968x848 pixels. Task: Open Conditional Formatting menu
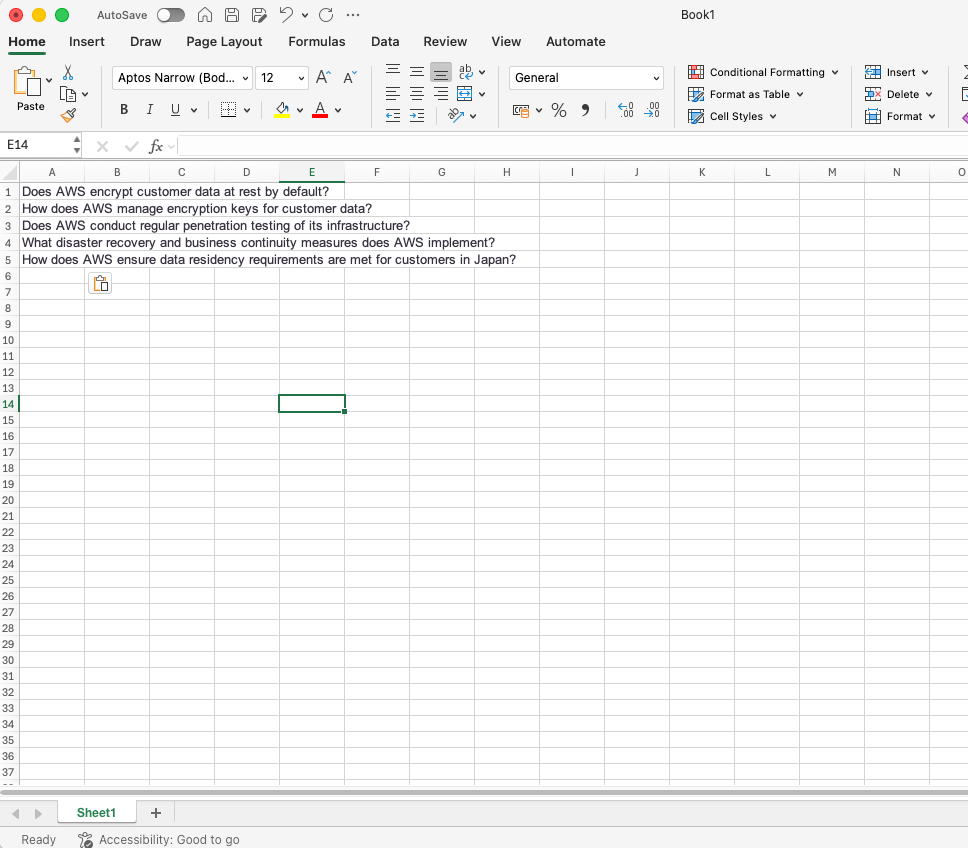point(764,72)
